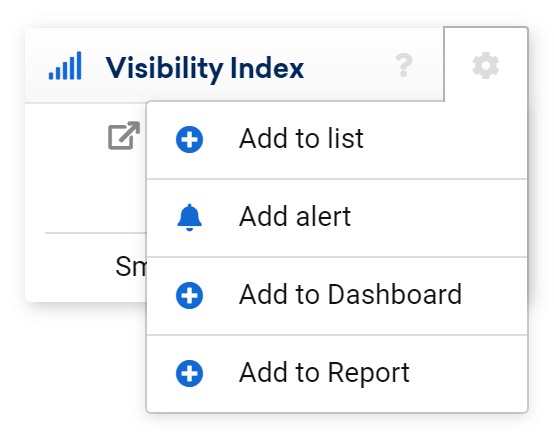Choose the Add to Report label
Image resolution: width=554 pixels, height=436 pixels.
point(324,373)
